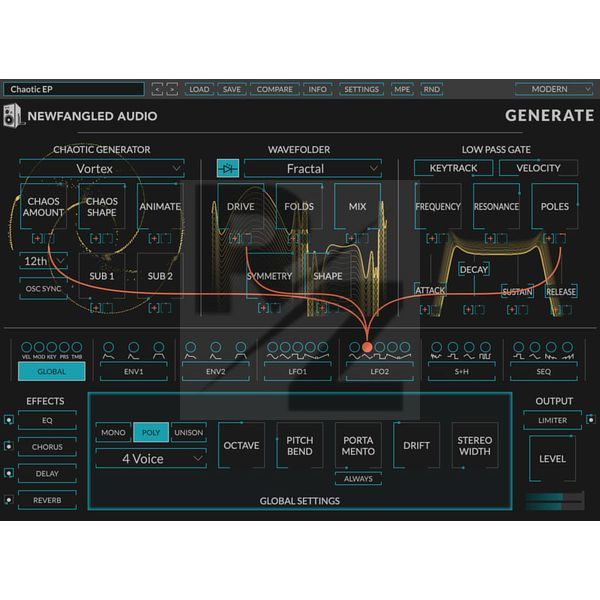Select the rightmost S+H pulse source circle
600x600 pixels.
[x=486, y=347]
